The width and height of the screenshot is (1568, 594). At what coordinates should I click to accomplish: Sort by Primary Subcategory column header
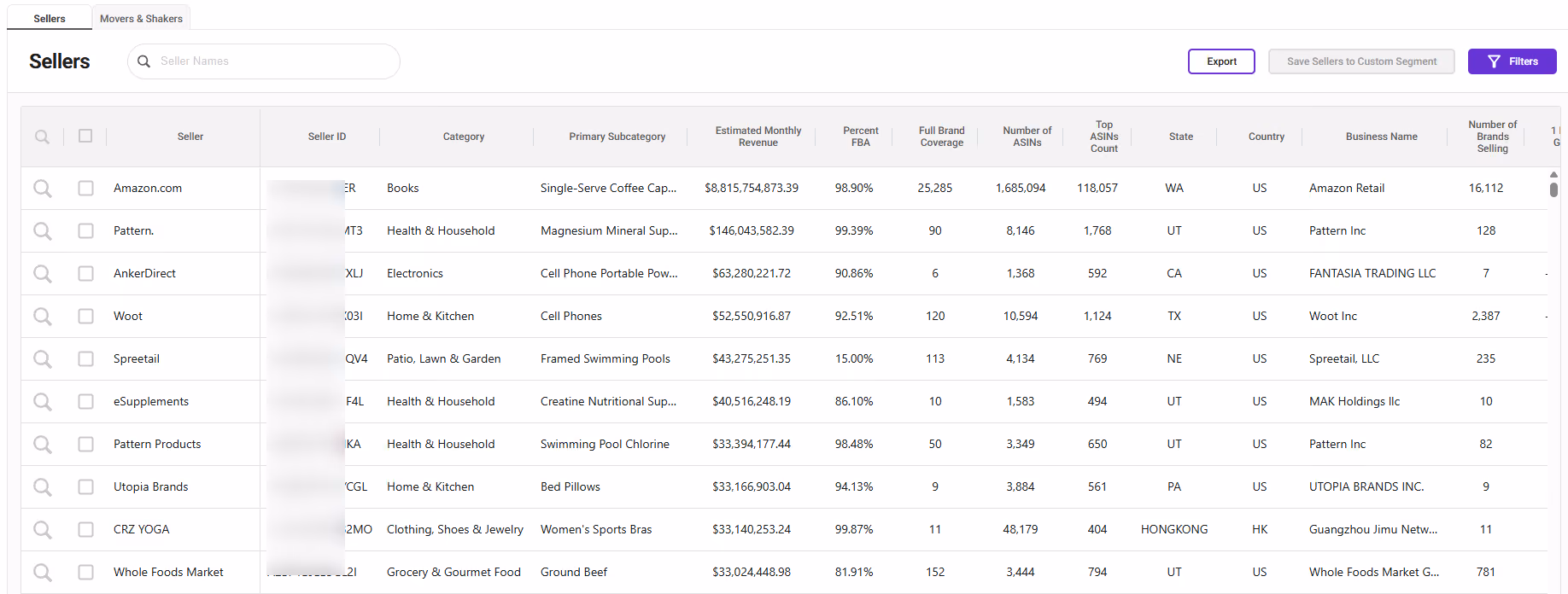tap(617, 137)
